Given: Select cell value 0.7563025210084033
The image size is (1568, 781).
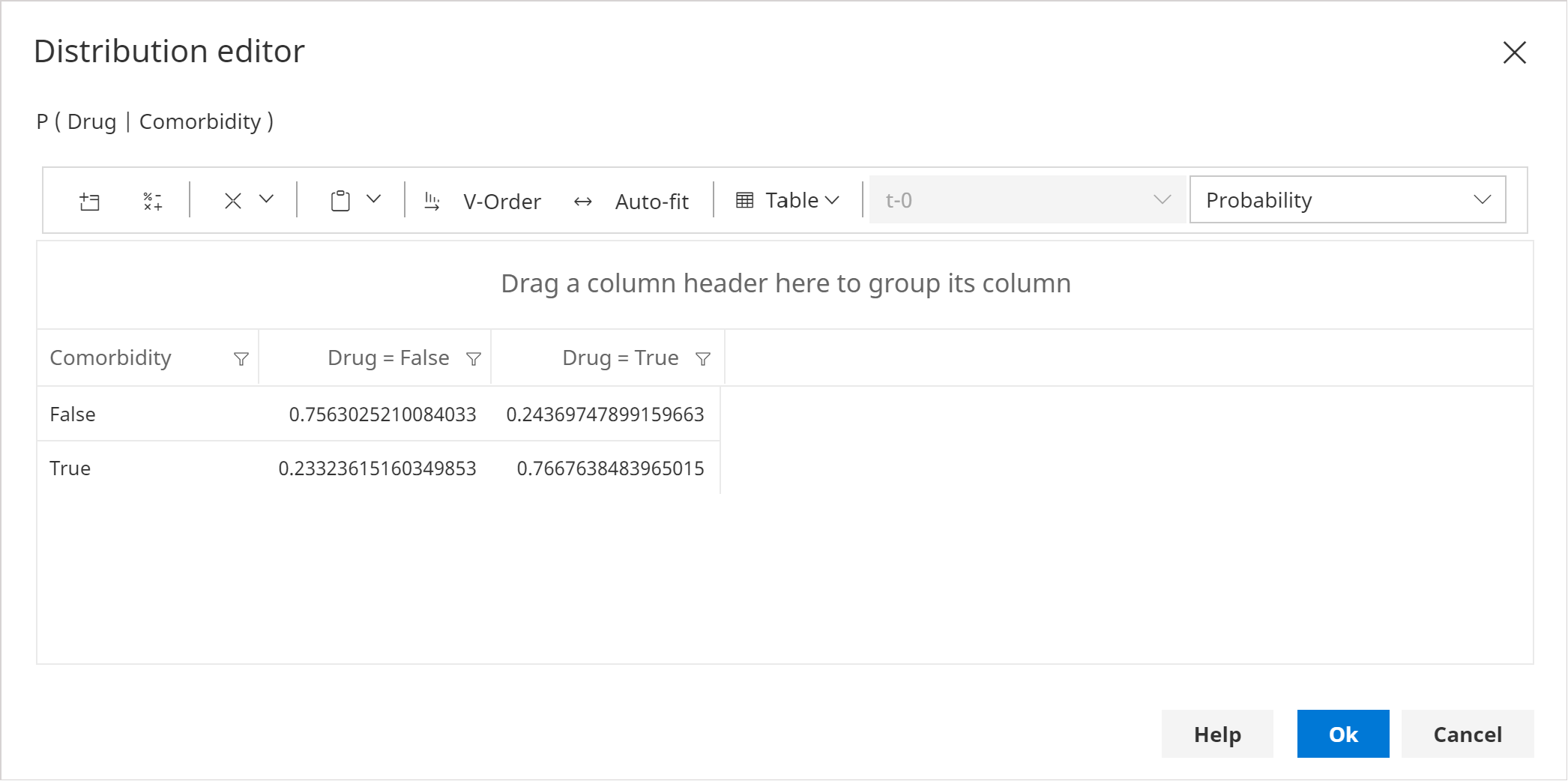Looking at the screenshot, I should coord(382,414).
